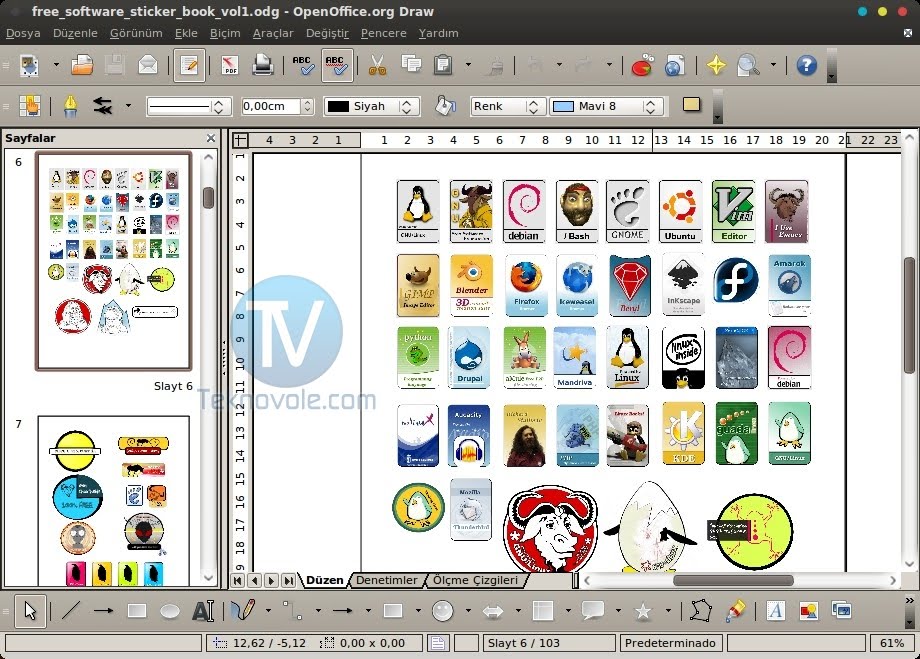Screen dimensions: 920x659
Task: Close the Sayfalar panel
Action: [x=211, y=138]
